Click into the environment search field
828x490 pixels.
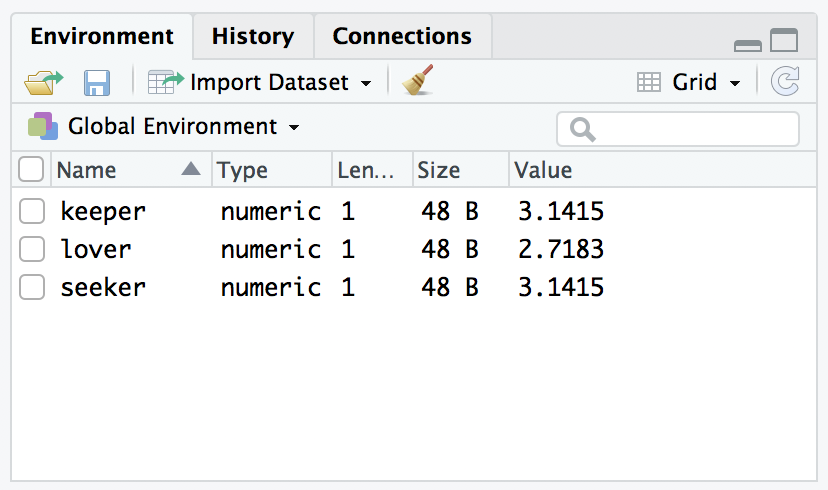[x=678, y=129]
